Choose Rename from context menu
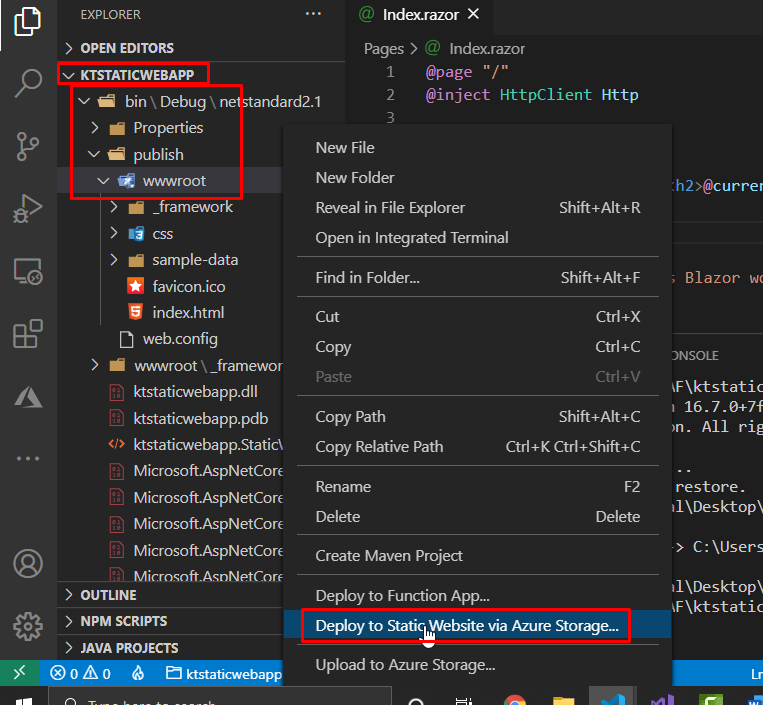763x705 pixels. click(x=477, y=487)
